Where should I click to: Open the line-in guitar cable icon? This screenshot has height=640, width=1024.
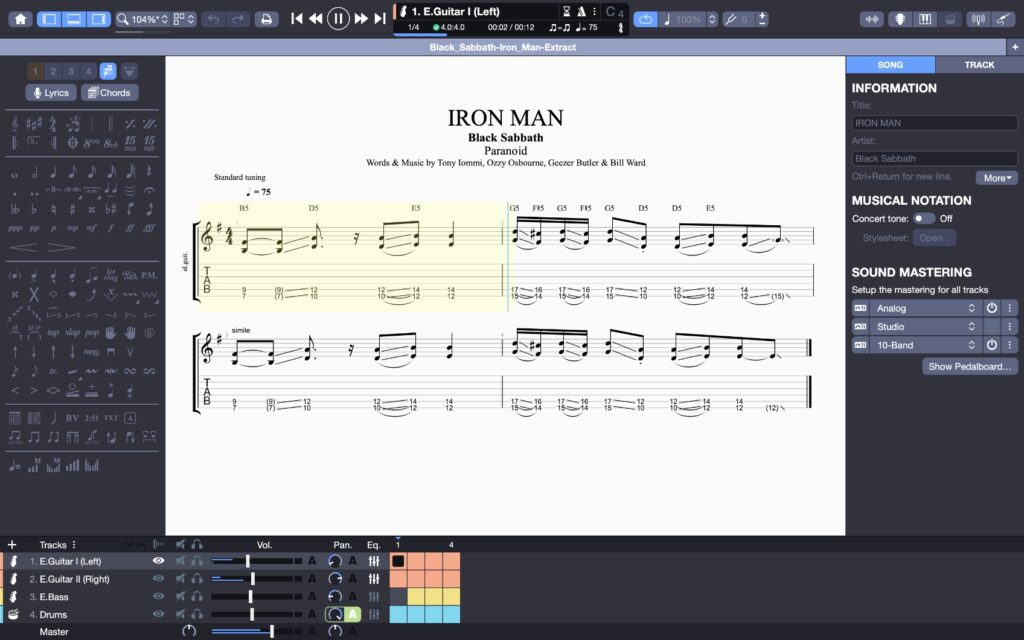point(1002,19)
